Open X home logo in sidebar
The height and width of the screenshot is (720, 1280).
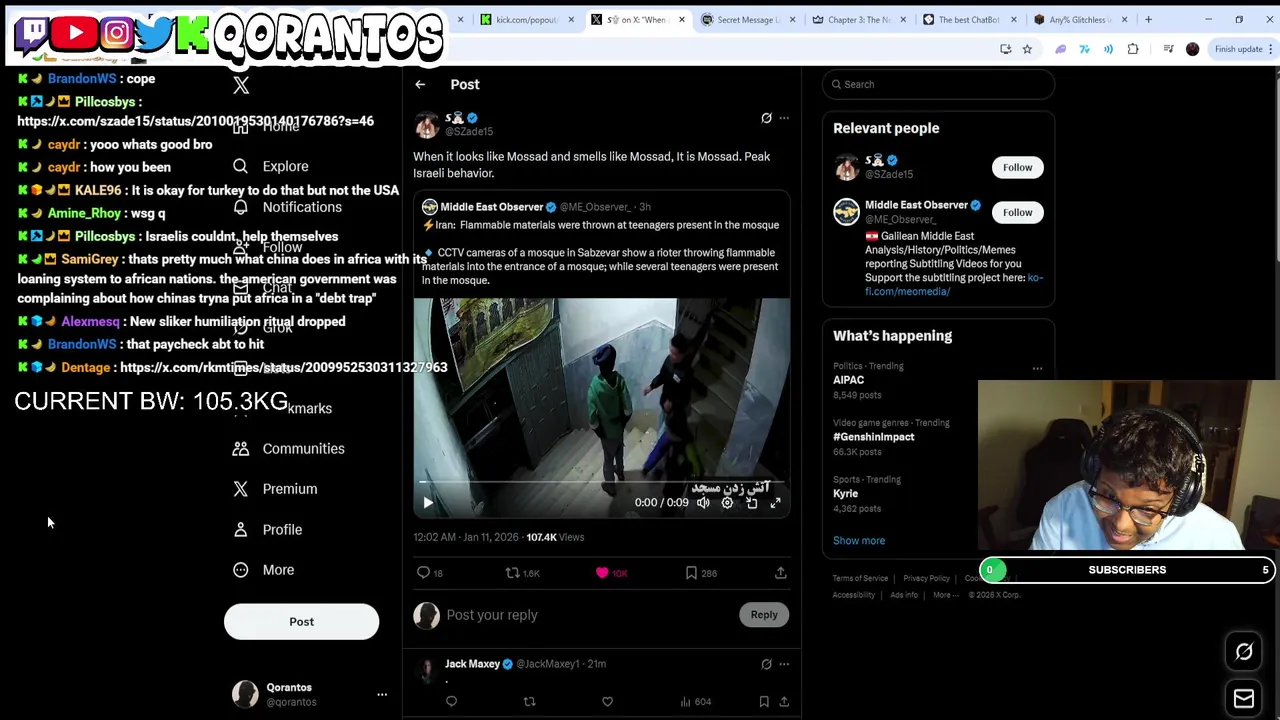[241, 86]
